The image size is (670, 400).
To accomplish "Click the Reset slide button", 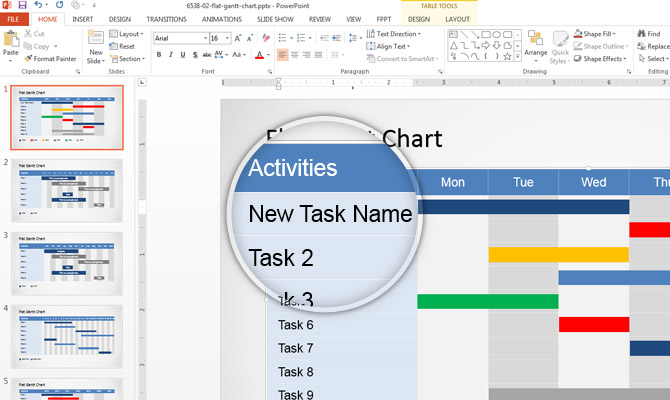I will point(122,46).
